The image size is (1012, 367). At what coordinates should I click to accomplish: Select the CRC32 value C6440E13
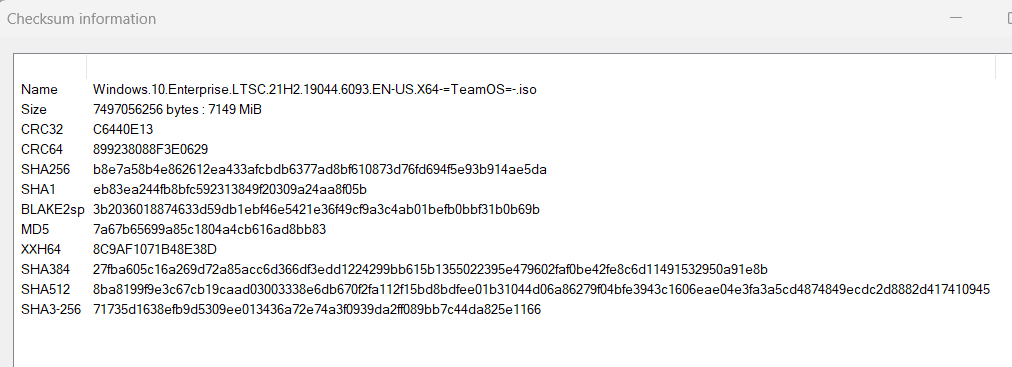[x=123, y=130]
